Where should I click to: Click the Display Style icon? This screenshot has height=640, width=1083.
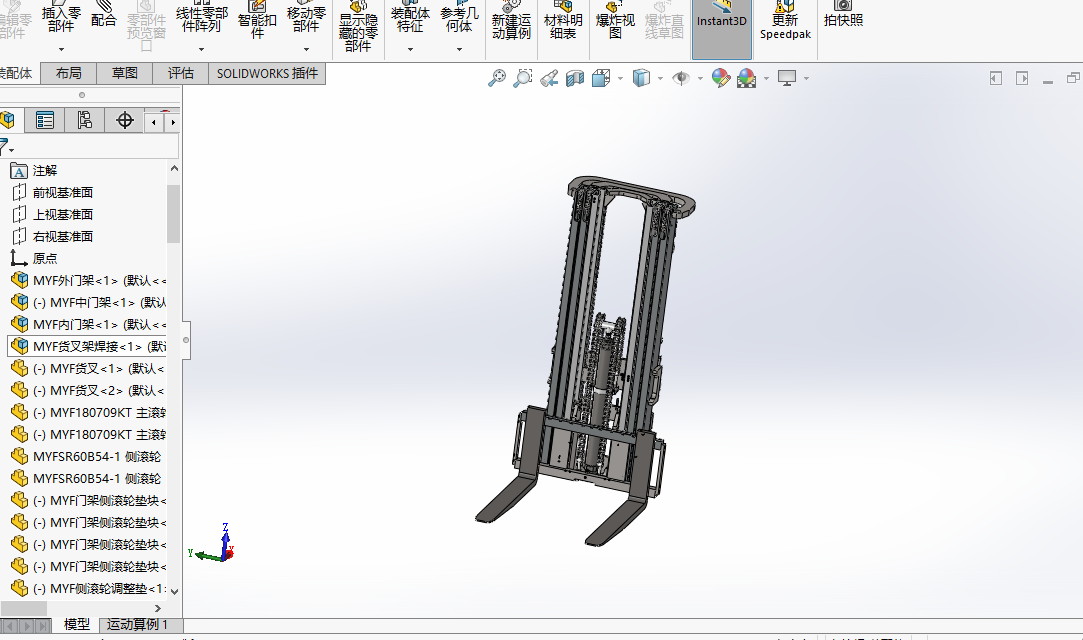click(642, 78)
